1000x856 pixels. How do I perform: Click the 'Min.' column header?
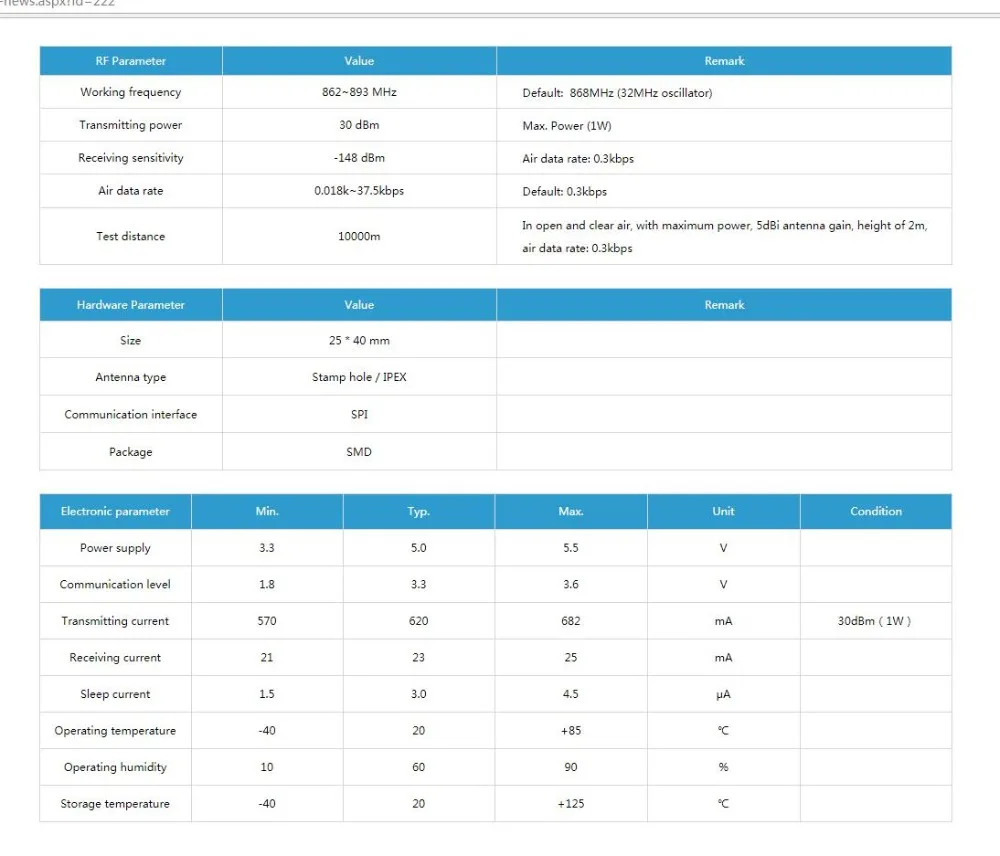[267, 512]
